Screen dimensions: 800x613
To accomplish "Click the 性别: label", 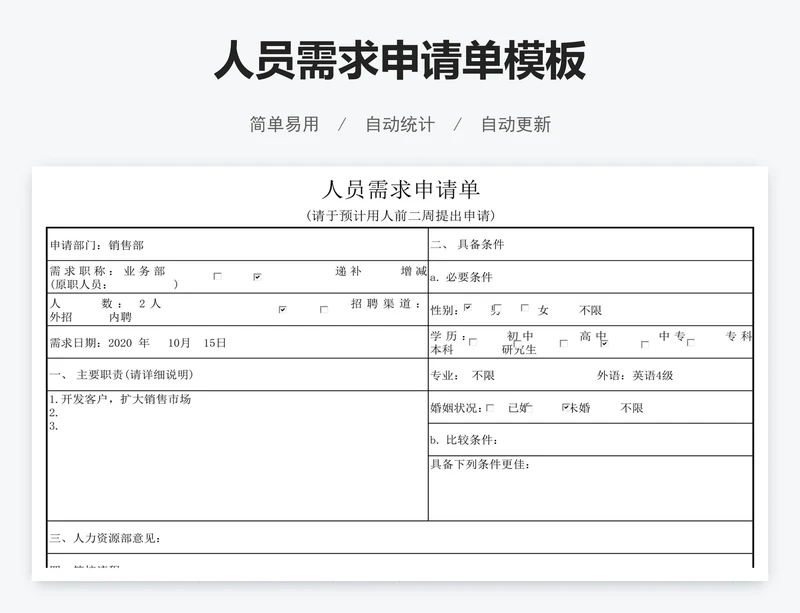I will (x=444, y=310).
